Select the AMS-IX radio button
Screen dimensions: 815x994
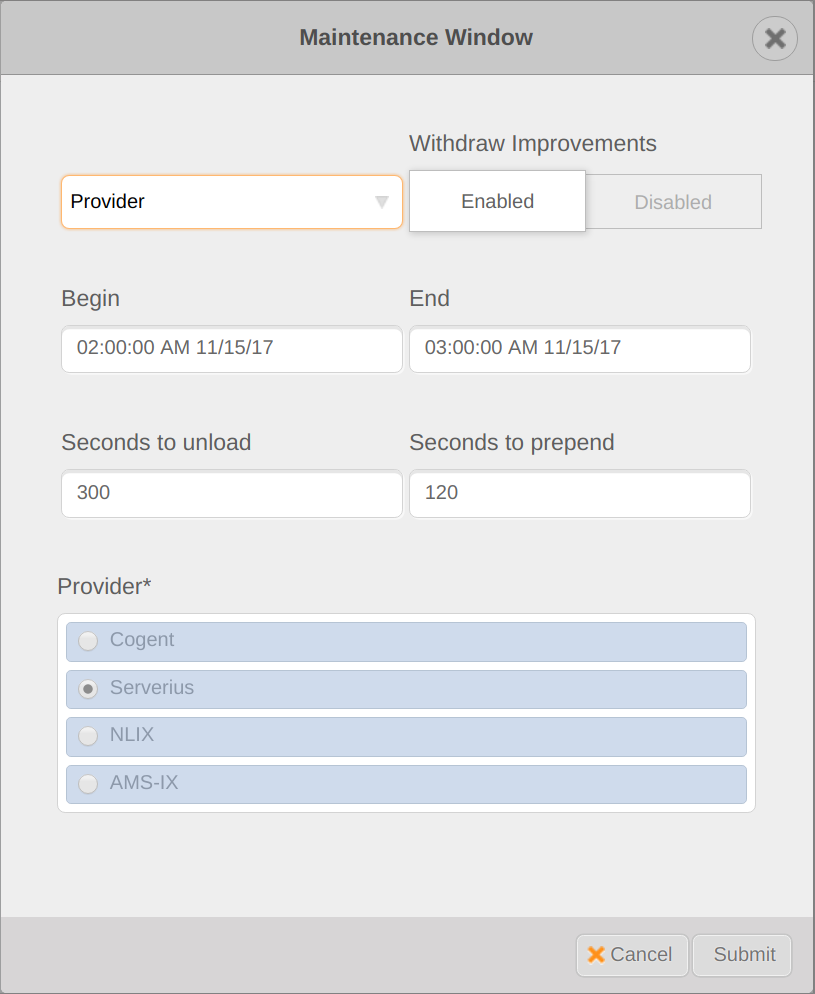tap(89, 784)
